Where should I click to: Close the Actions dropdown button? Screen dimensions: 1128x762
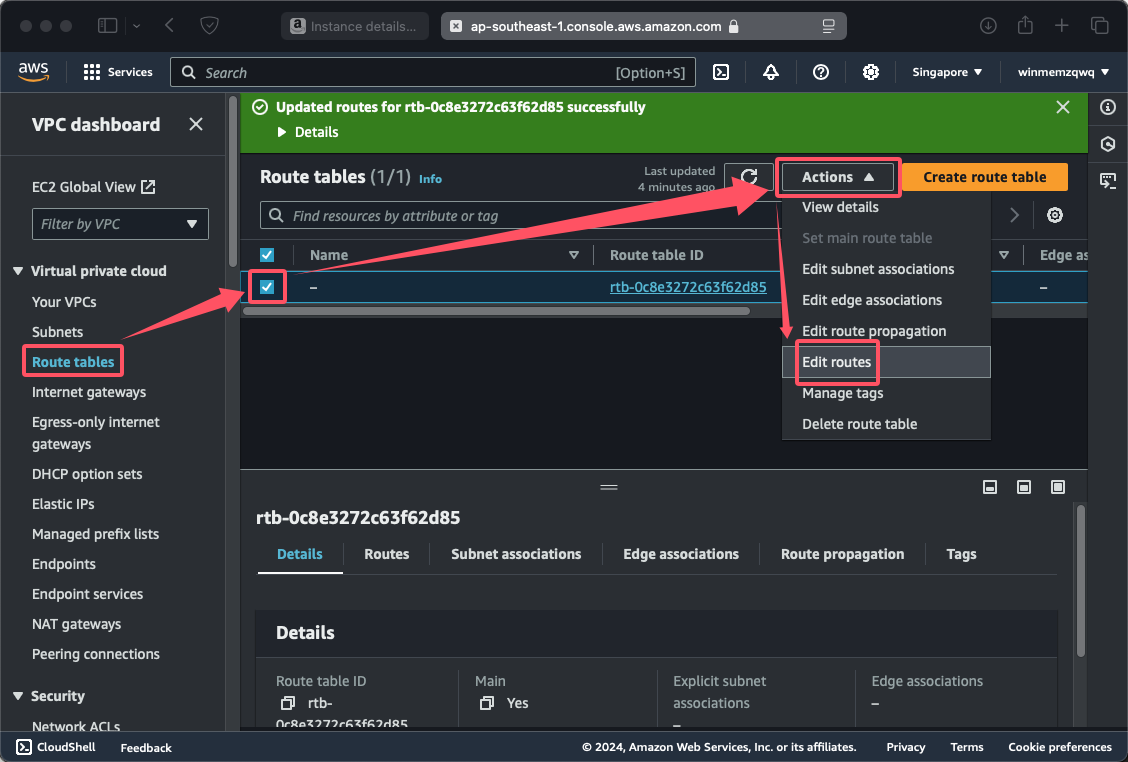[x=838, y=177]
